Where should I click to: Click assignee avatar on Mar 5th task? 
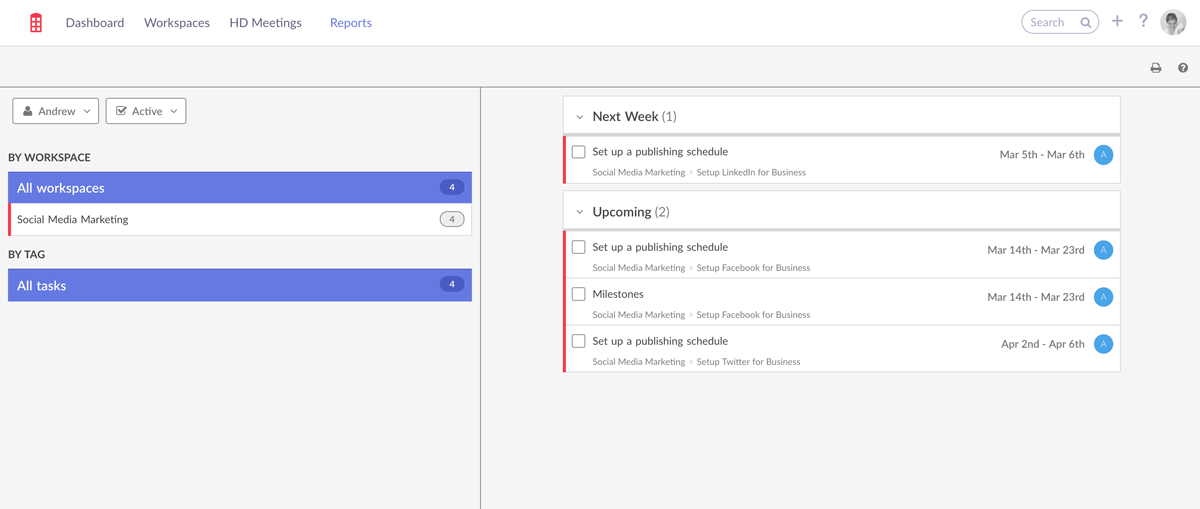click(x=1103, y=154)
